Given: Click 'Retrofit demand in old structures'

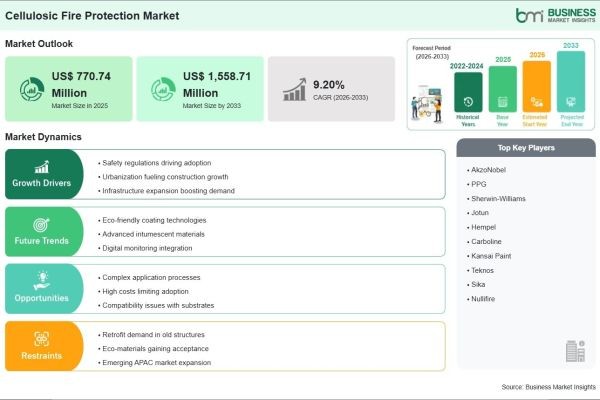Looking at the screenshot, I should (153, 335).
